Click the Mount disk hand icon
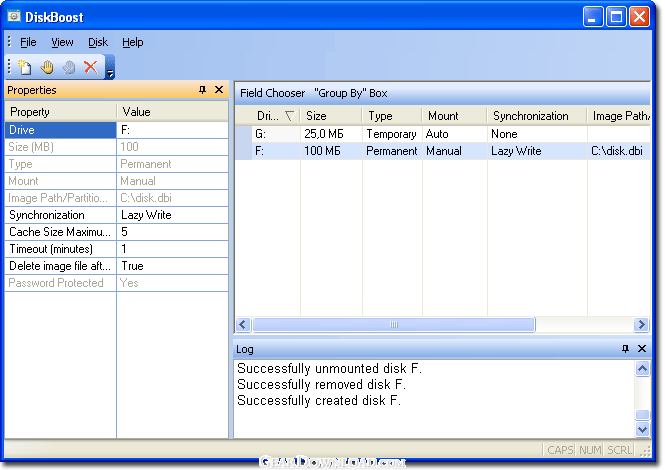Viewport: 665px width, 470px height. coord(47,67)
